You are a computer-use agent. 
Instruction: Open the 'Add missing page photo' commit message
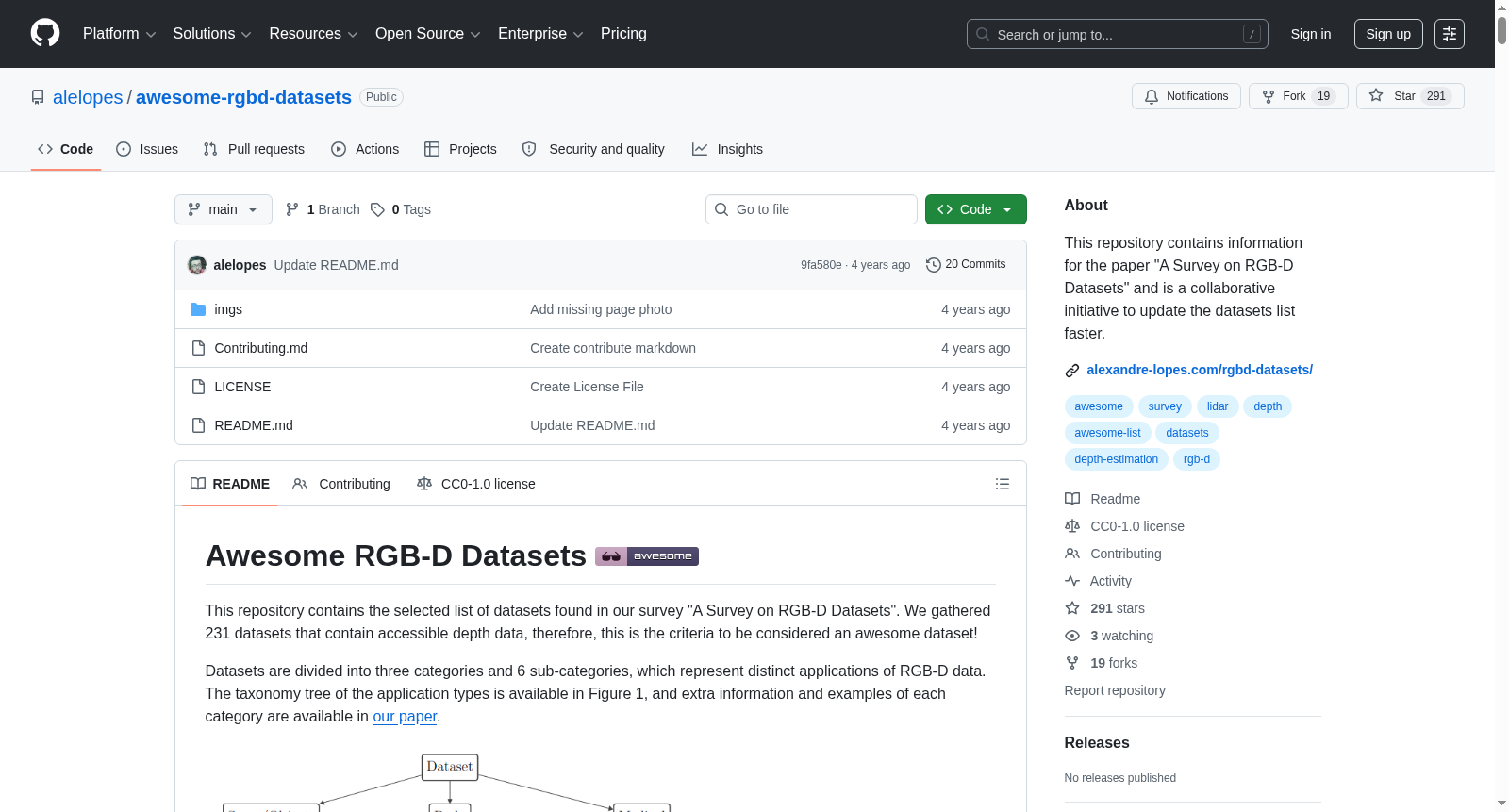click(601, 309)
